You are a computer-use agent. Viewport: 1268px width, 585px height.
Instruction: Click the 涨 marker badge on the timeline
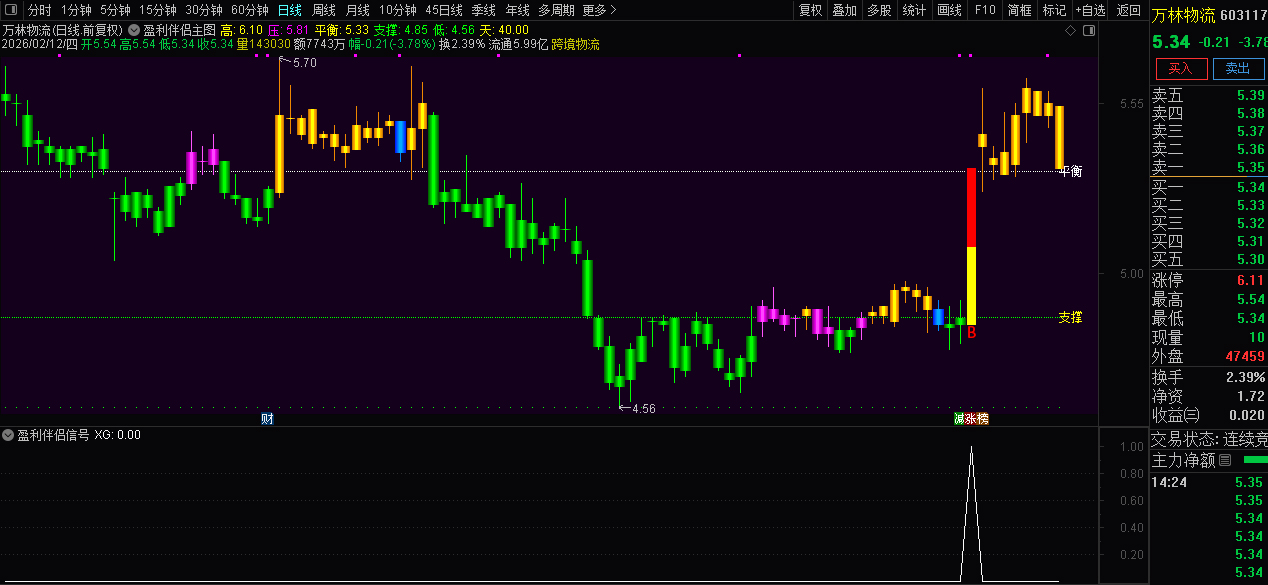971,419
